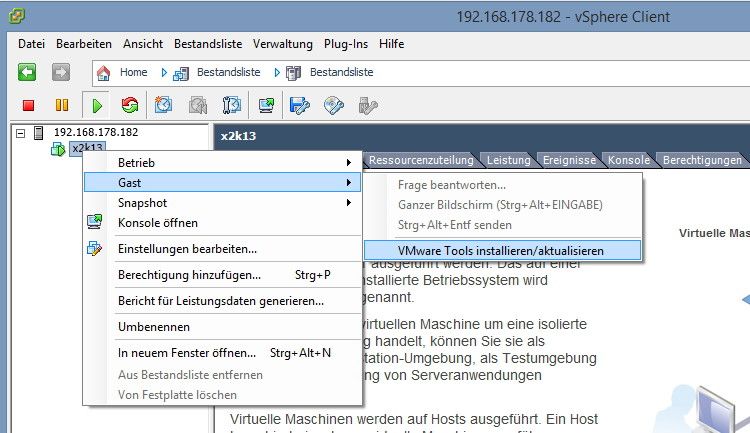Collapse the 192.168.178.182 host tree node
Image resolution: width=750 pixels, height=433 pixels.
click(x=21, y=133)
